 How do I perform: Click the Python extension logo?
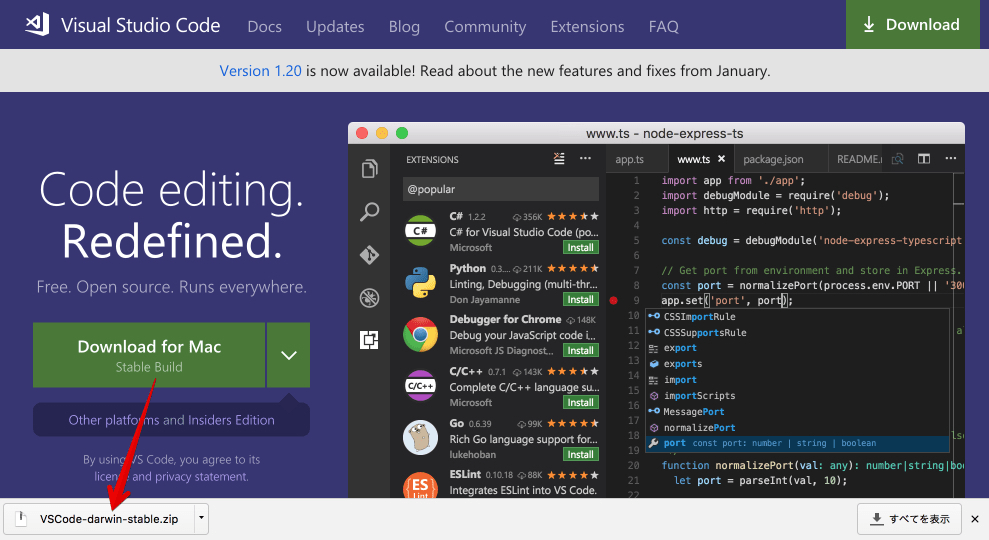[x=421, y=283]
